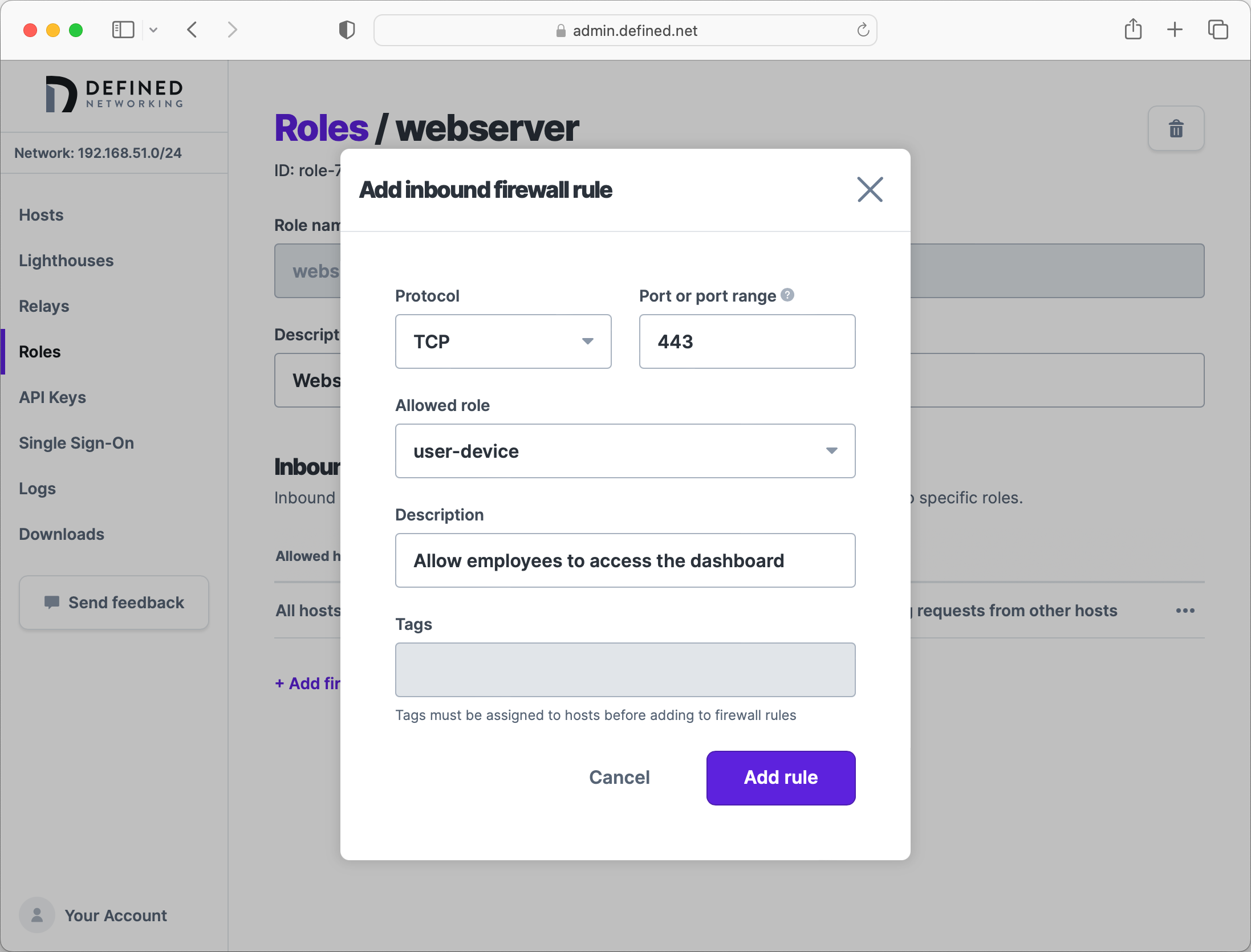Close the Add inbound firewall rule dialog

[x=869, y=190]
